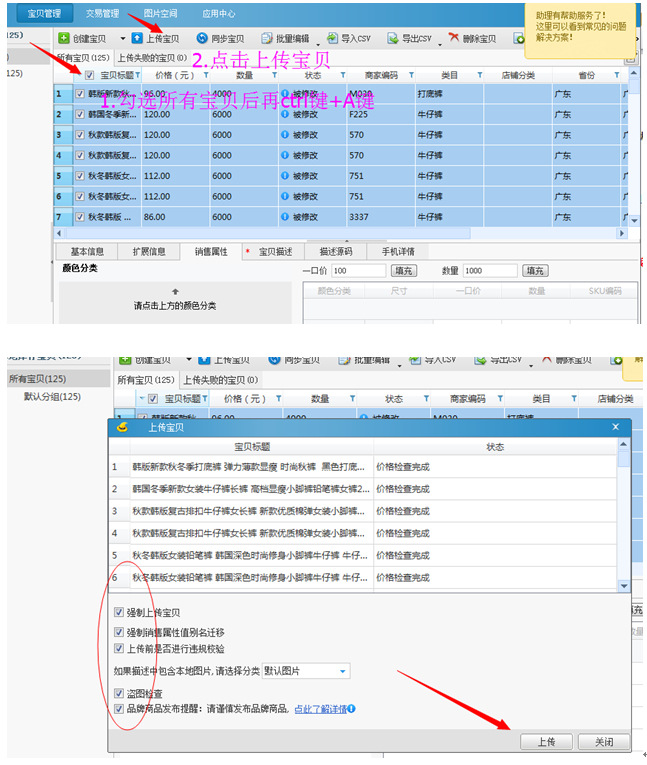Click 数量 input field showing 1000
This screenshot has height=765, width=647.
[x=490, y=270]
